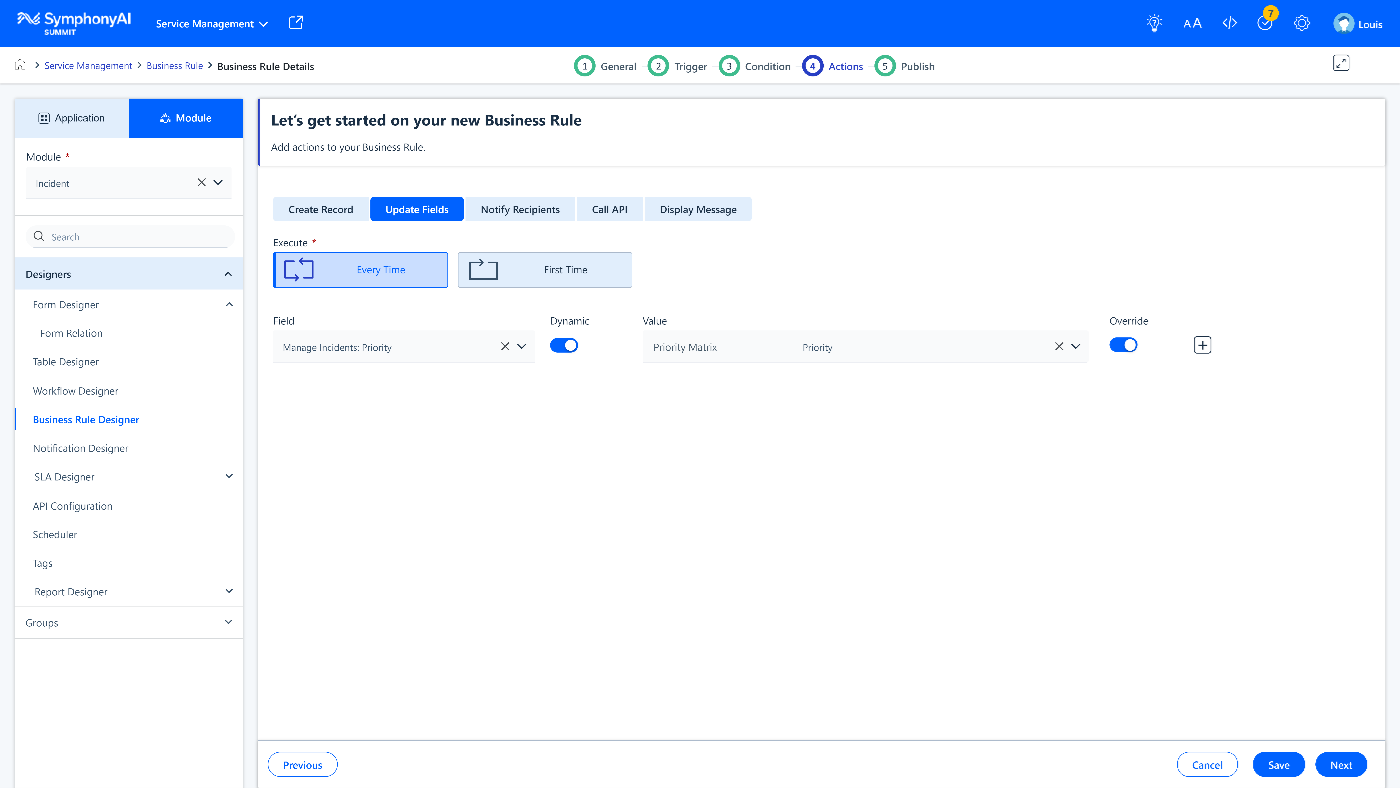Disable the Override toggle

(1123, 344)
